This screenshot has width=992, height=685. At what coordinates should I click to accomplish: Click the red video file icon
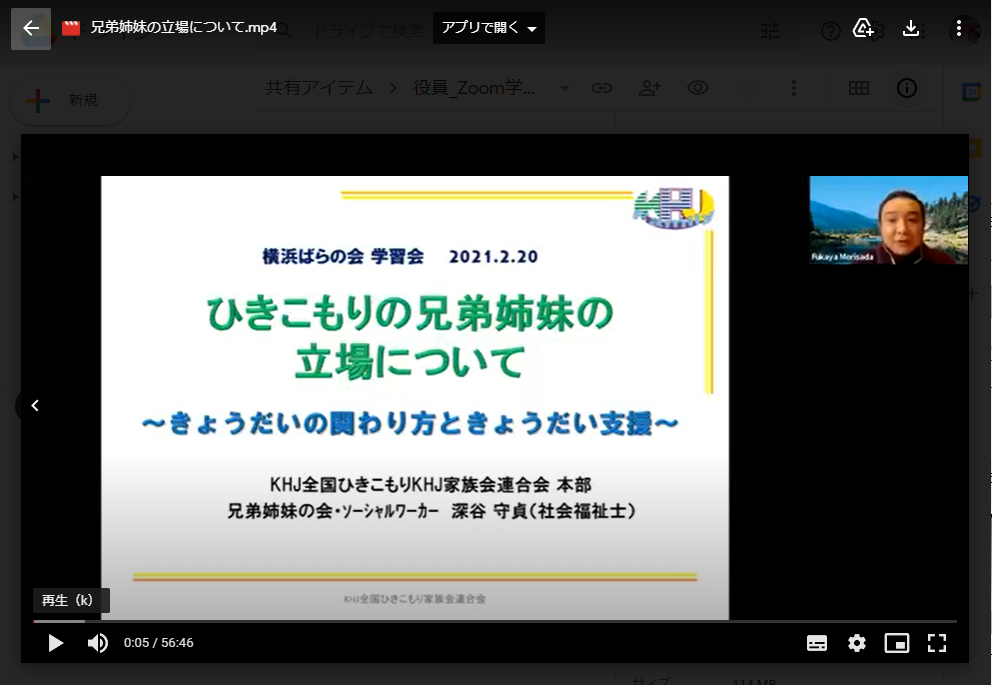point(71,28)
